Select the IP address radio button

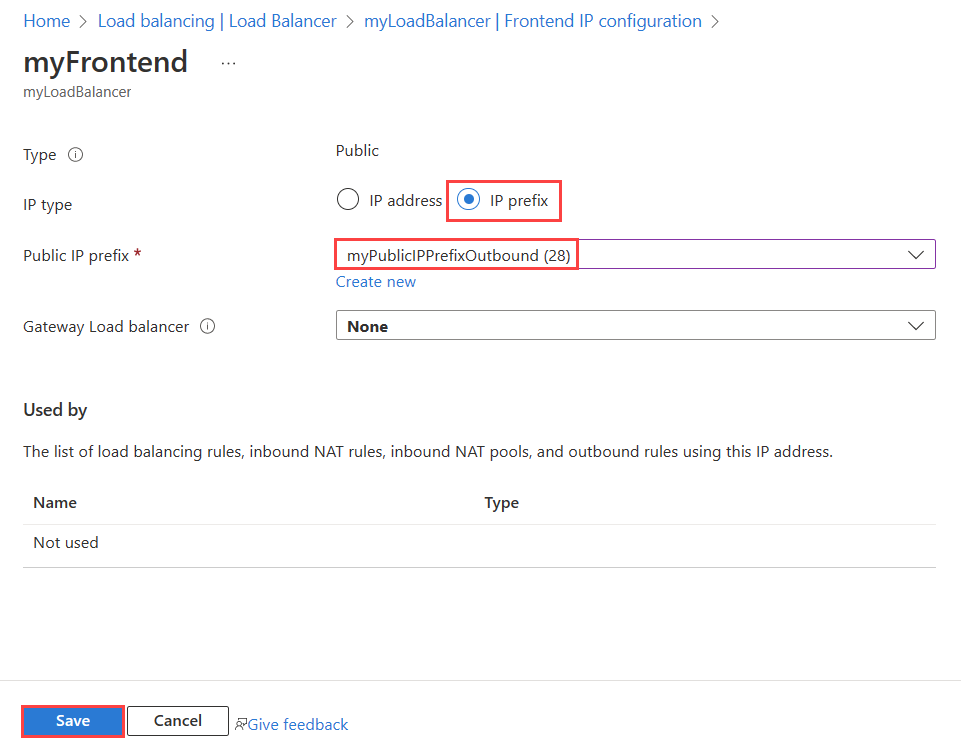coord(348,200)
